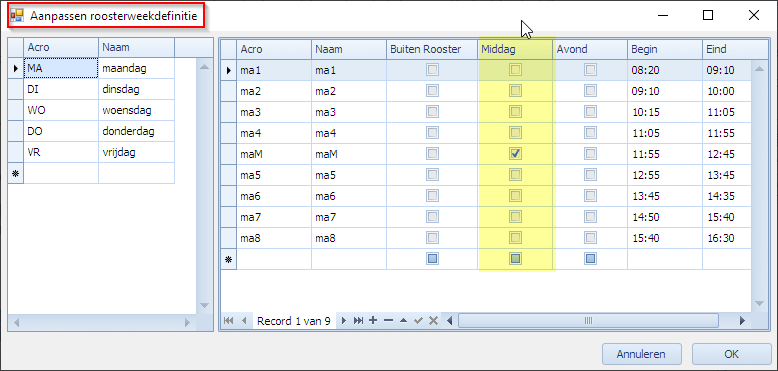Click right arrow of hours horizontal scrollbar
The image size is (778, 371).
click(742, 321)
